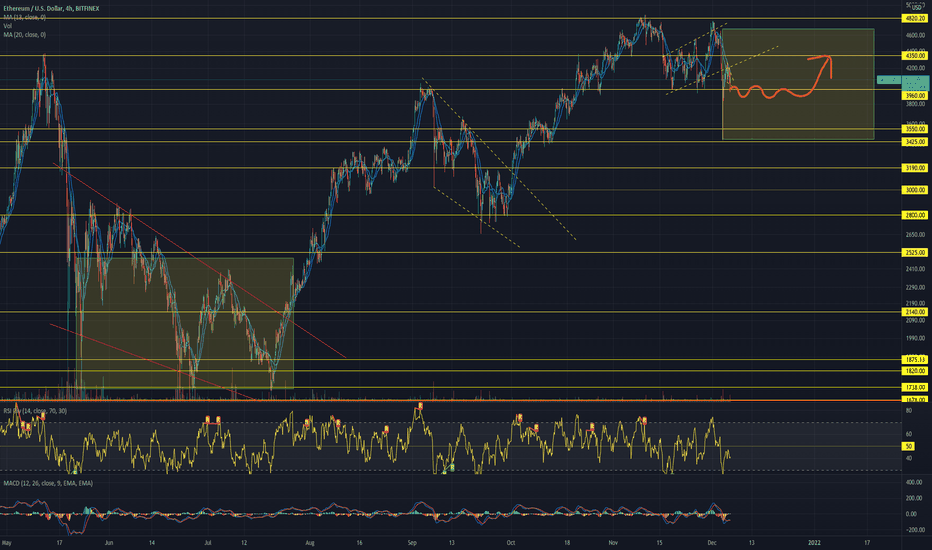Click the Jun label on time axis
The width and height of the screenshot is (932, 550).
point(109,542)
